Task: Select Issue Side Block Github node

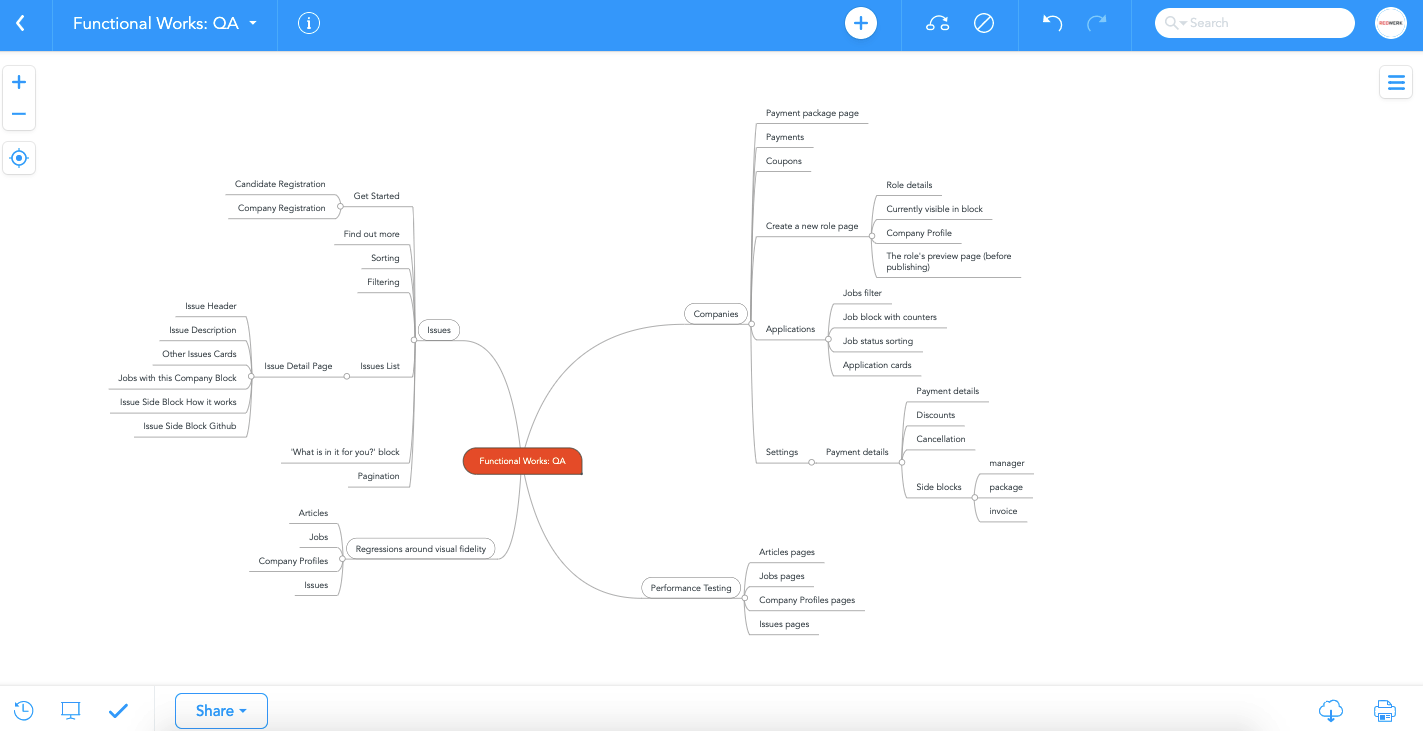Action: pyautogui.click(x=190, y=426)
